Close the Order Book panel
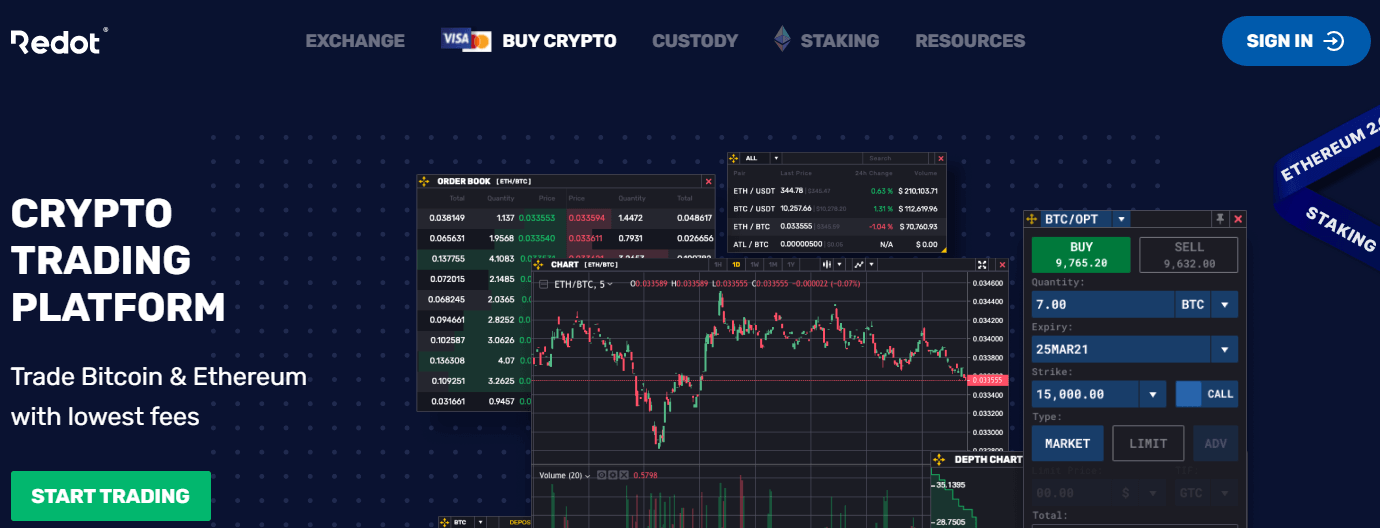This screenshot has height=528, width=1380. pyautogui.click(x=709, y=181)
